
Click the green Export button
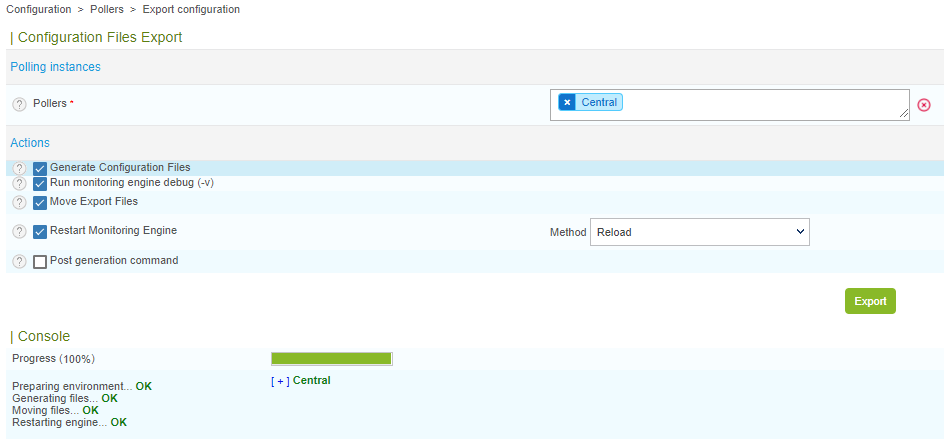coord(870,301)
